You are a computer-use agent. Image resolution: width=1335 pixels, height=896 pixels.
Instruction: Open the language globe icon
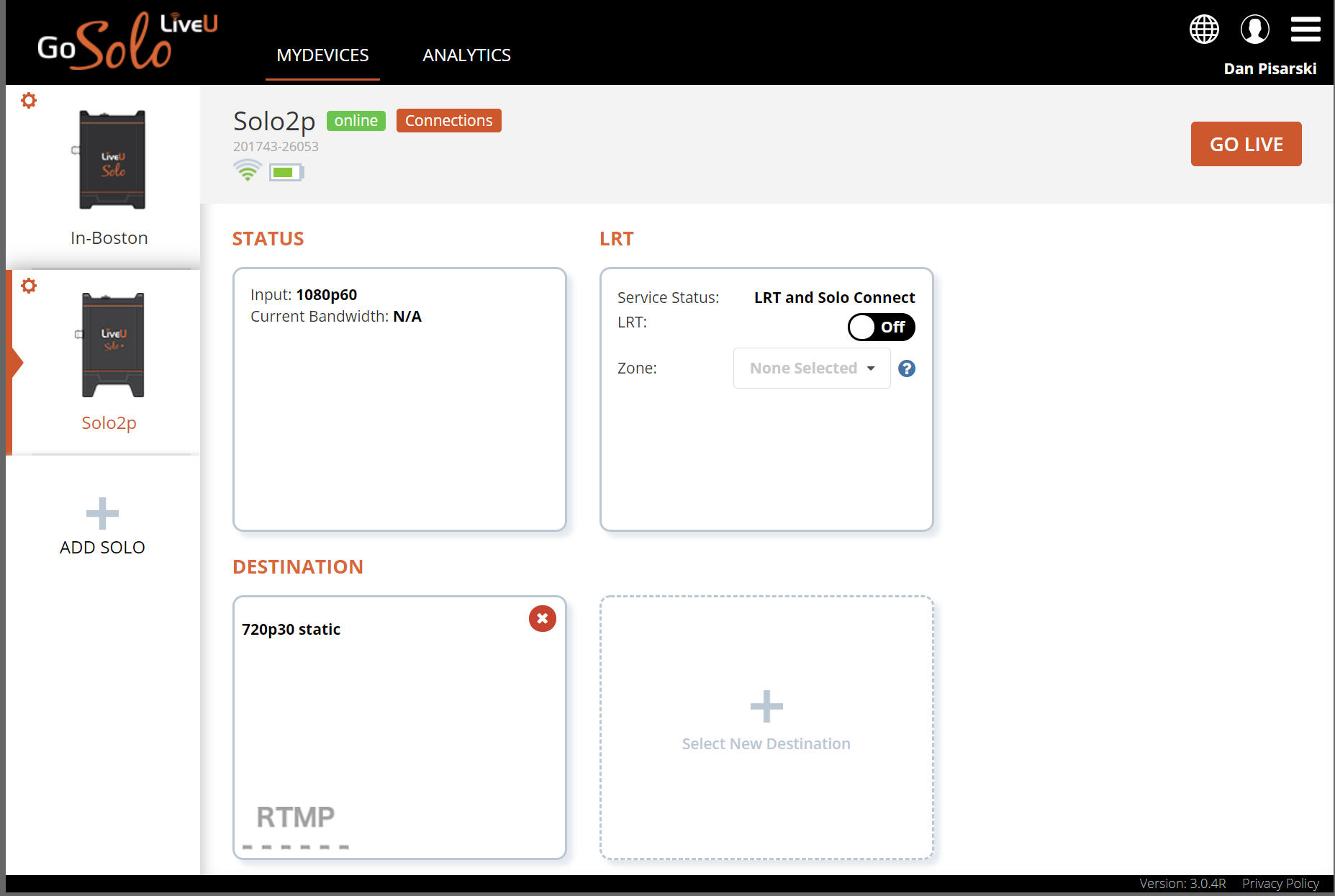point(1204,30)
